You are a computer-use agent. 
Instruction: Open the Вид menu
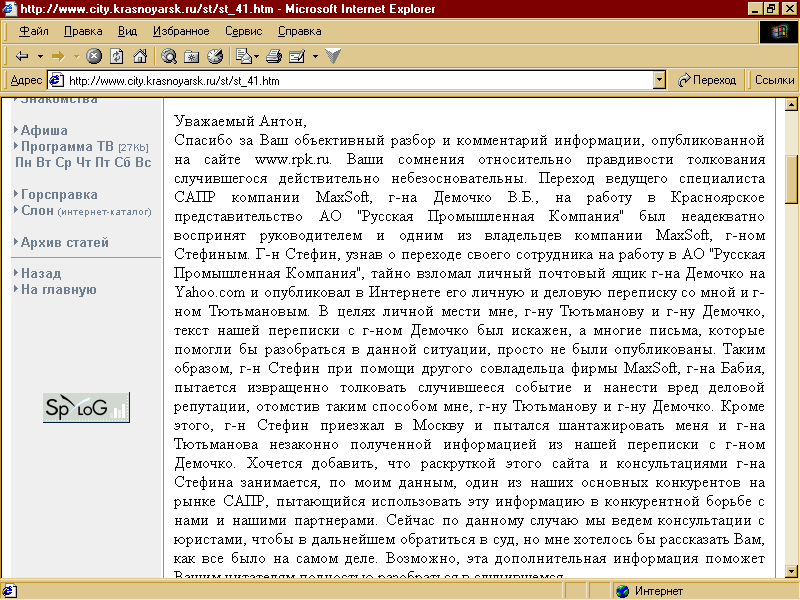[x=128, y=31]
